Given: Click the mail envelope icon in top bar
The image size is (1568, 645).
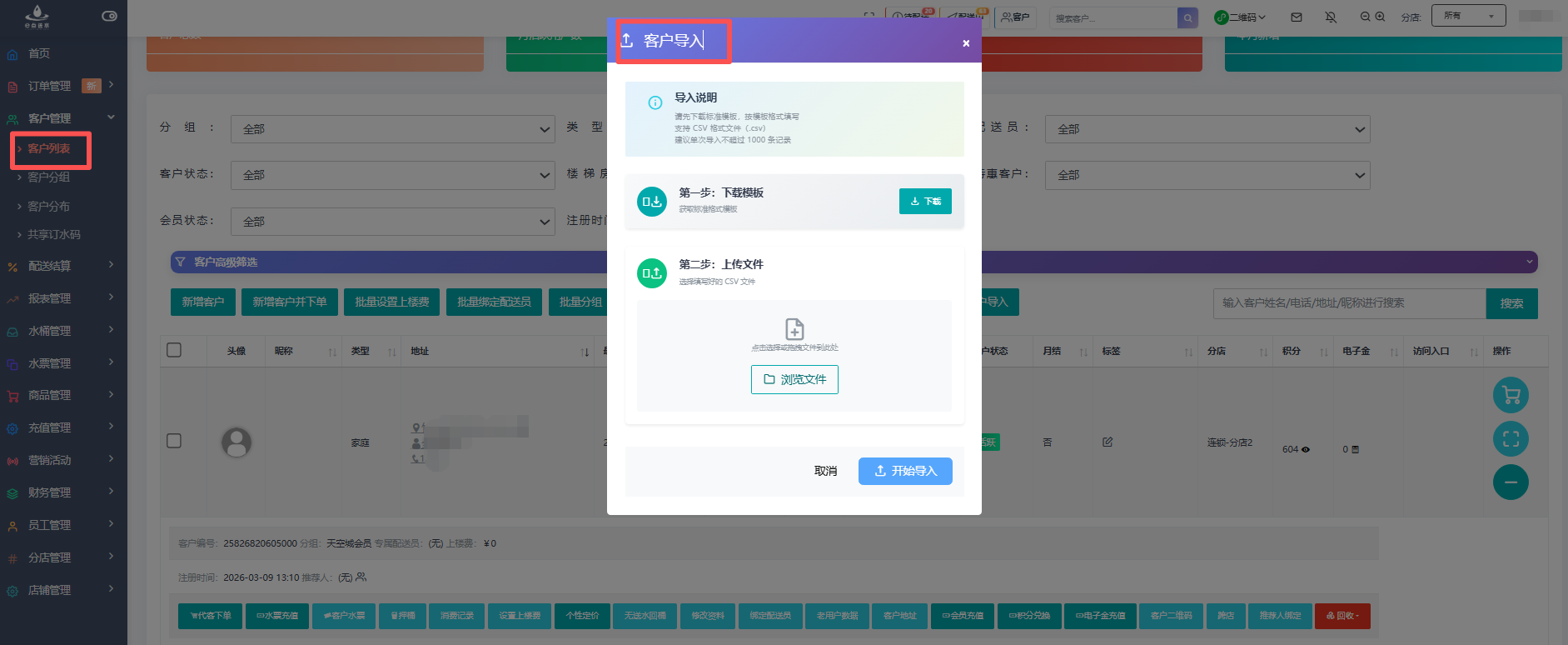Looking at the screenshot, I should [1297, 17].
